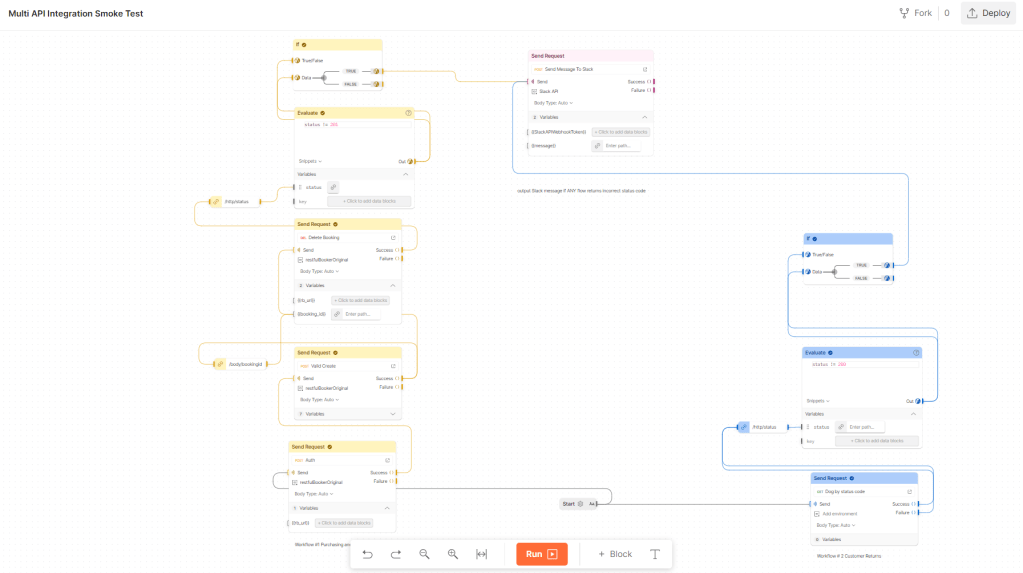Open Snippets dropdown in yellow Evaluate block

[x=310, y=161]
